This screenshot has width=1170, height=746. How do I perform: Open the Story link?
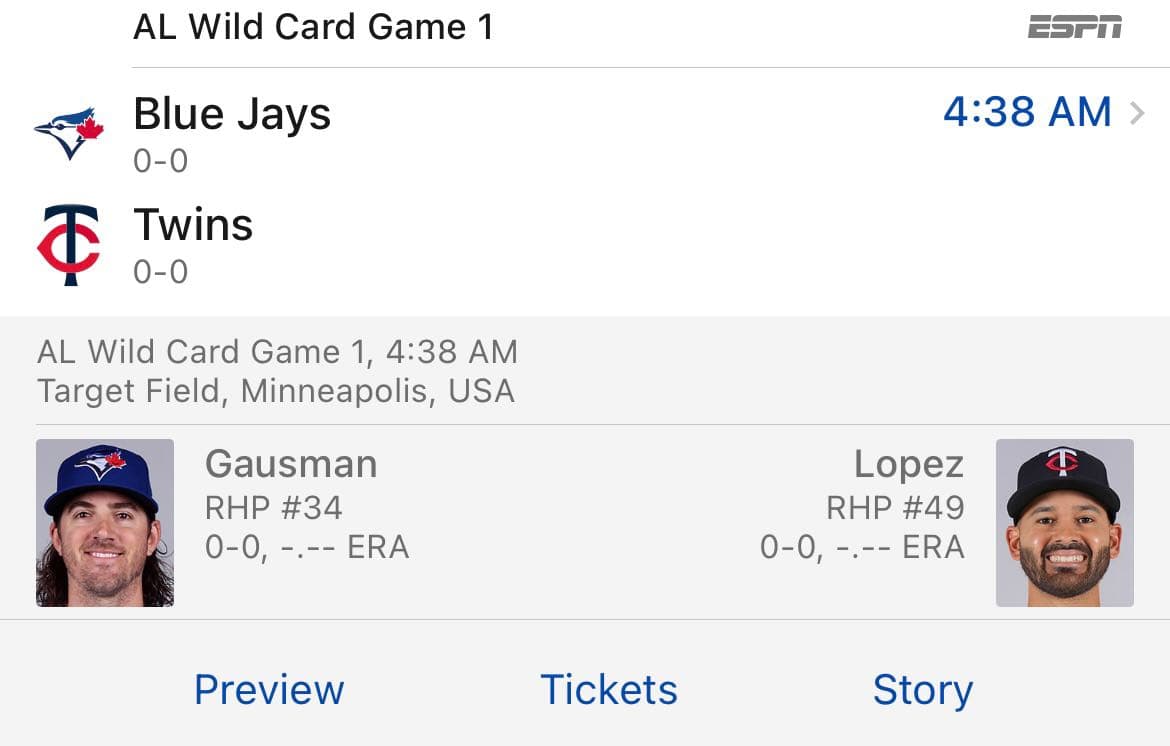(x=923, y=689)
